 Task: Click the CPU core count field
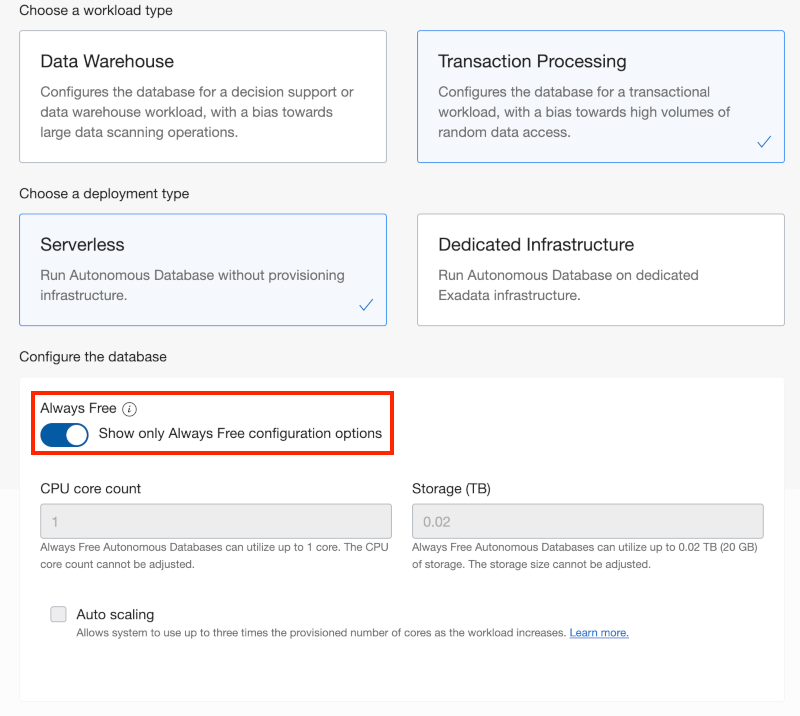click(x=216, y=521)
